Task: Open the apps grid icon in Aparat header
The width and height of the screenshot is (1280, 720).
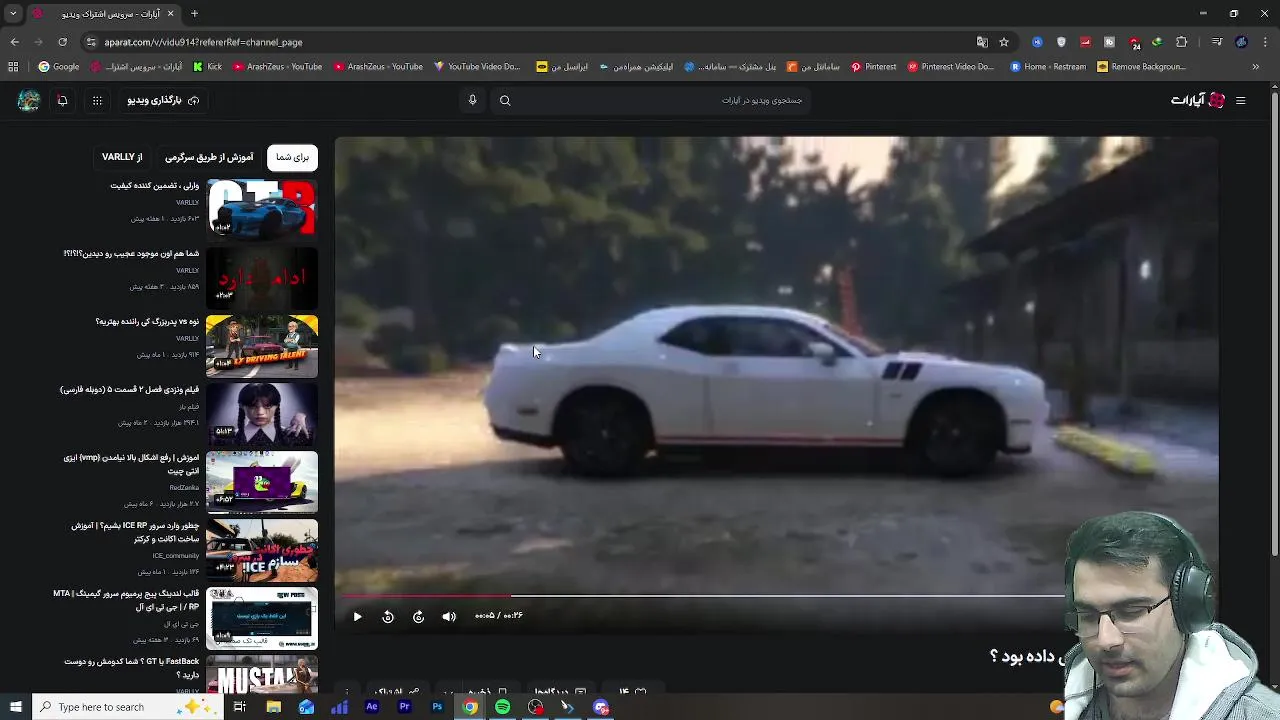Action: click(97, 100)
